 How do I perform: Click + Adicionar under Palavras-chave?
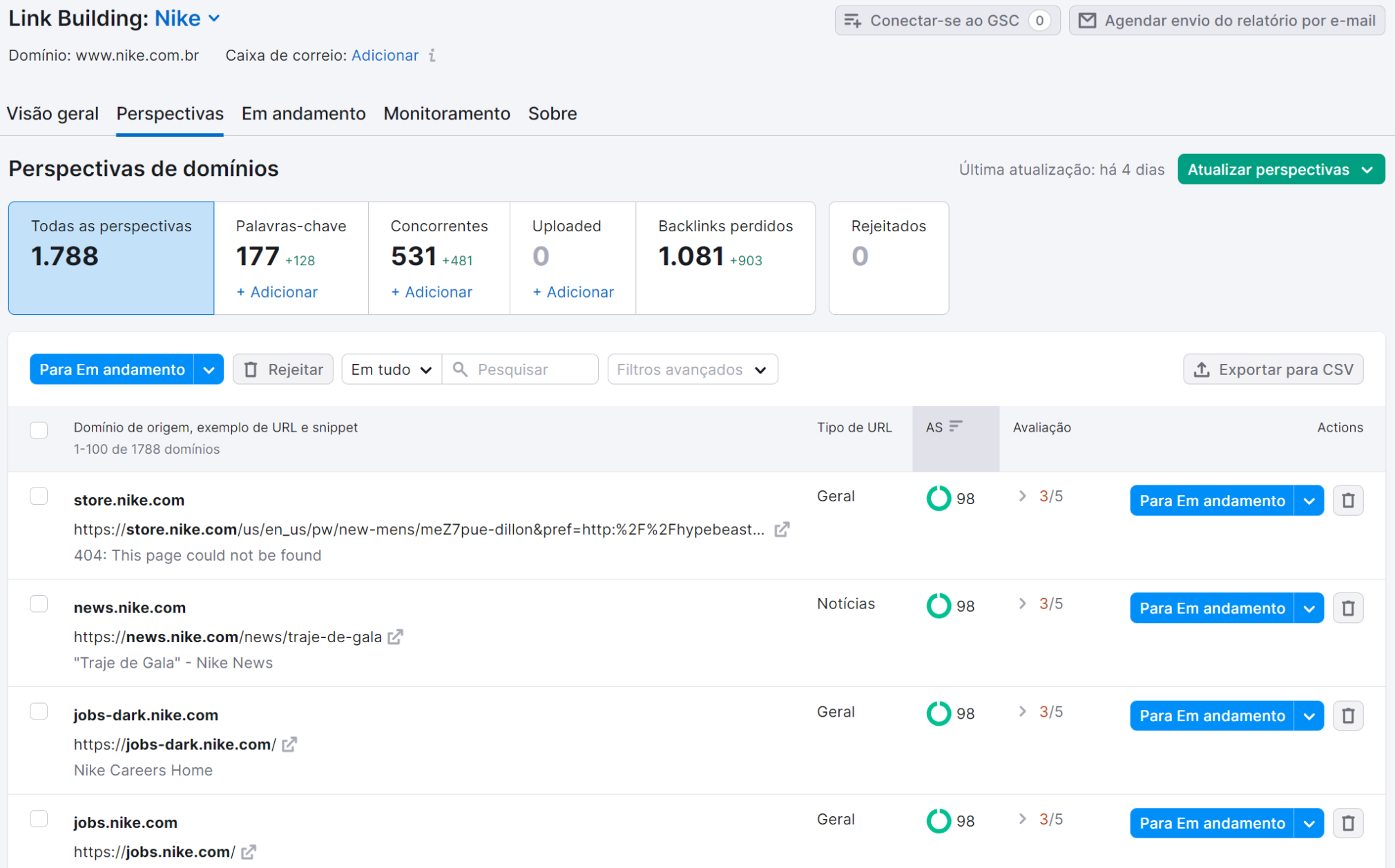[277, 292]
